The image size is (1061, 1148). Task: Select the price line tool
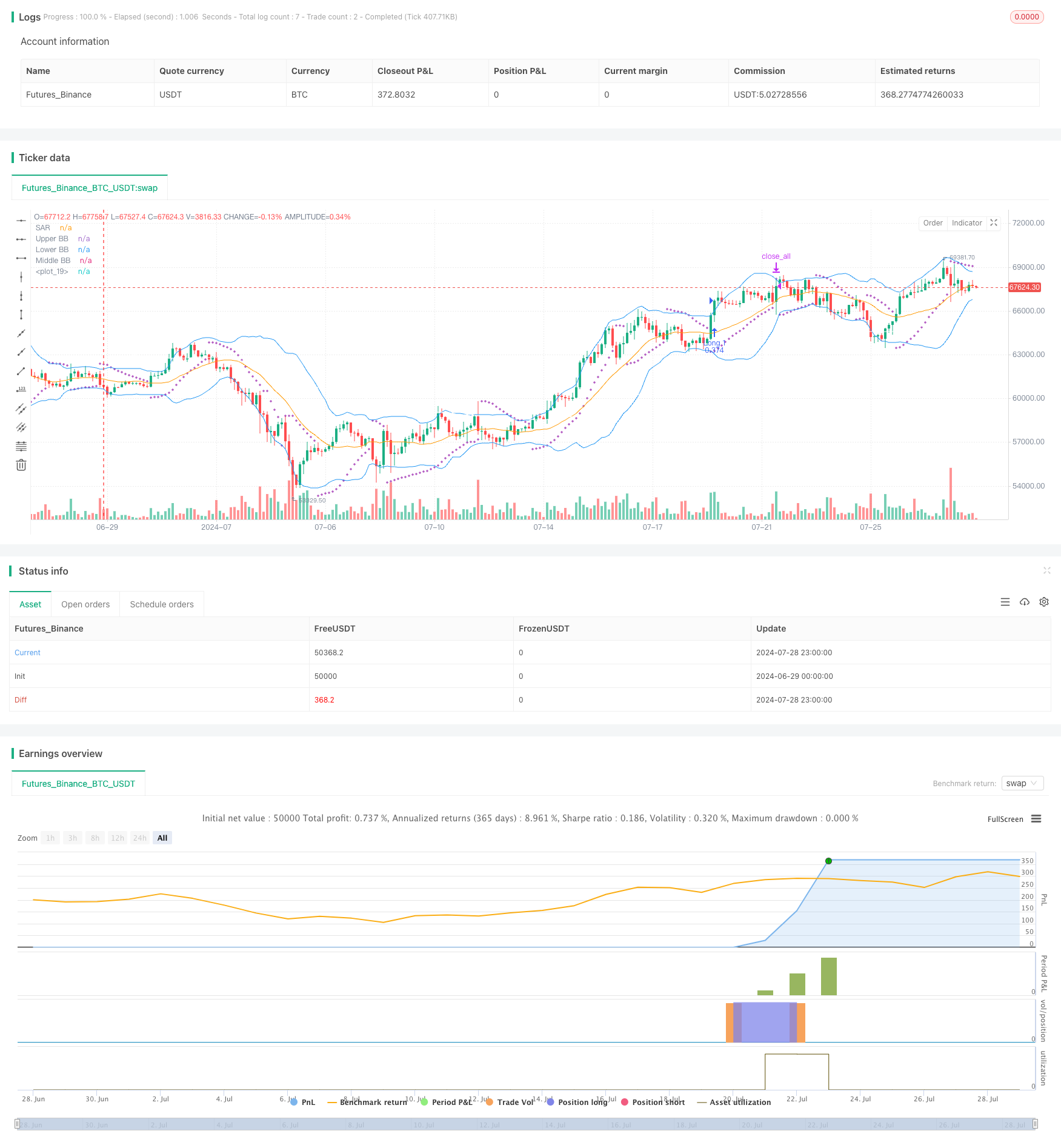point(21,390)
